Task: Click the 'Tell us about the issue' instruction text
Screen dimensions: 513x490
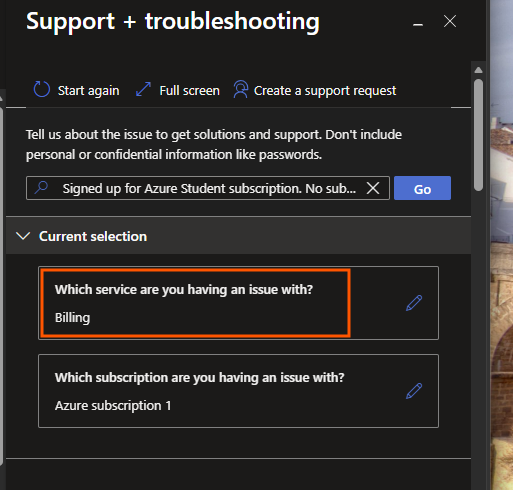Action: pyautogui.click(x=214, y=145)
